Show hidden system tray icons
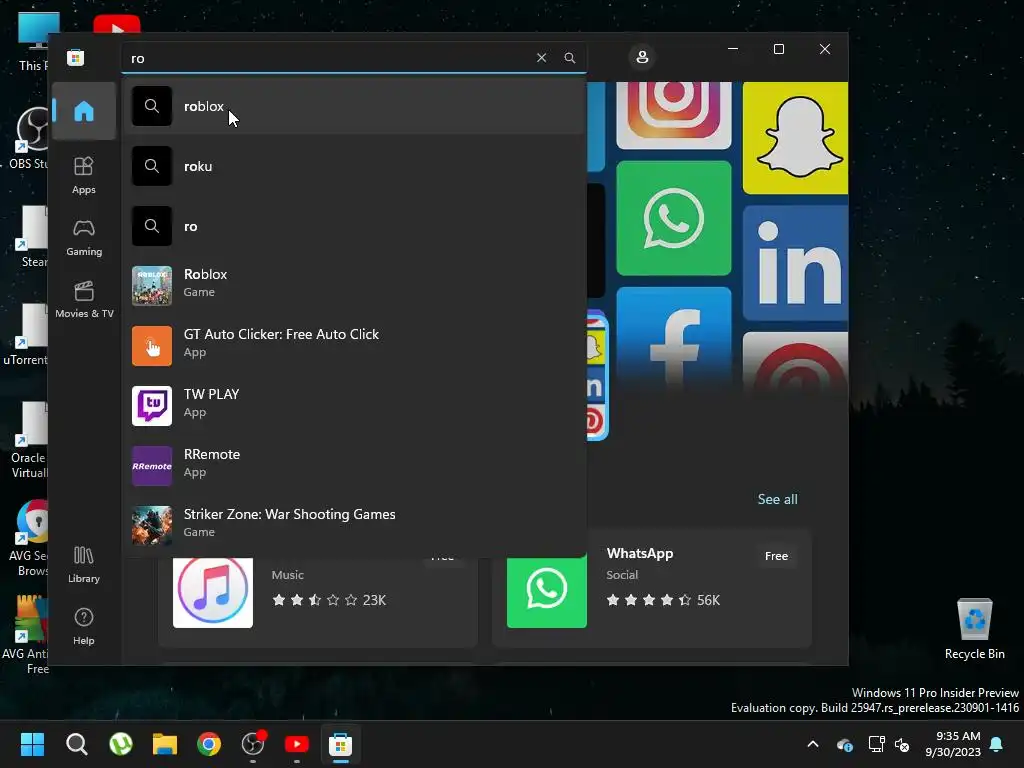Viewport: 1024px width, 768px height. 813,744
